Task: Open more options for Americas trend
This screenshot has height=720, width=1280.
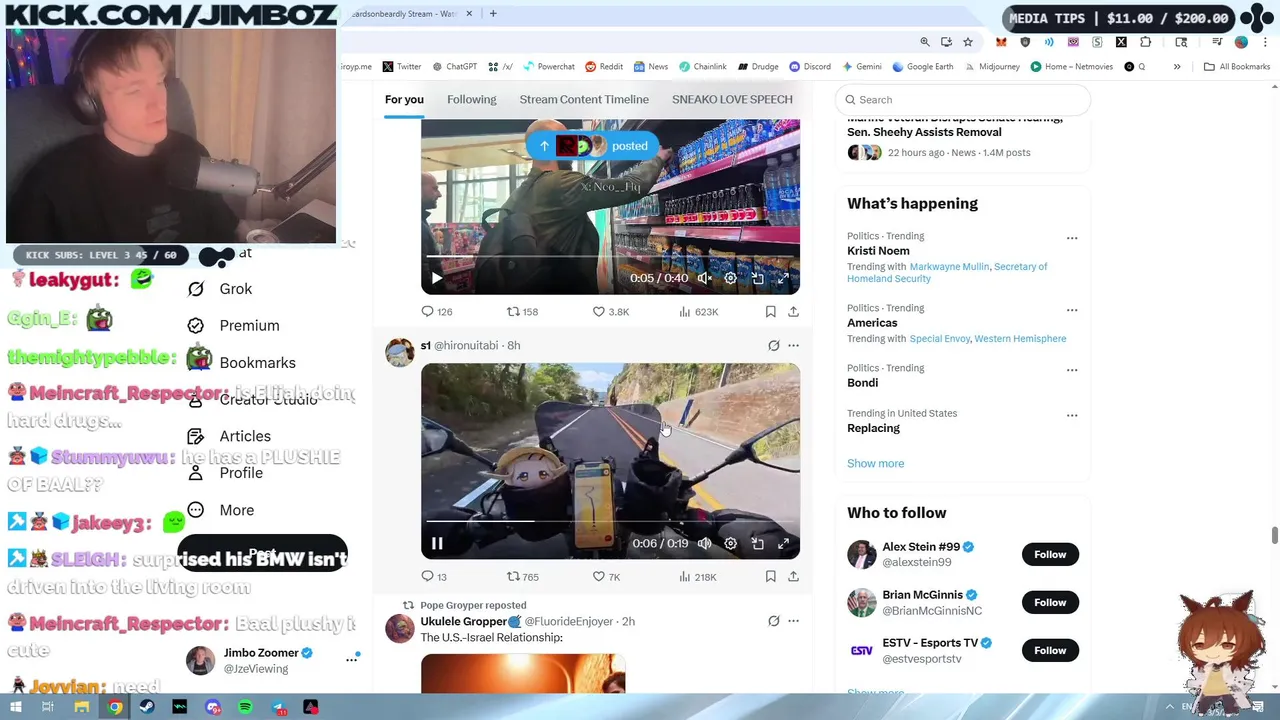Action: click(x=1072, y=310)
